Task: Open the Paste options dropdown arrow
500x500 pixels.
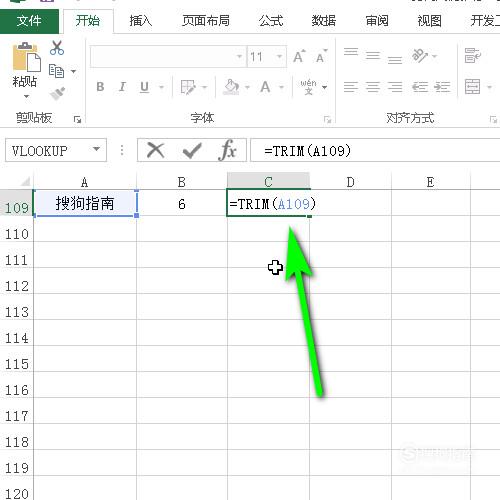Action: click(x=26, y=97)
